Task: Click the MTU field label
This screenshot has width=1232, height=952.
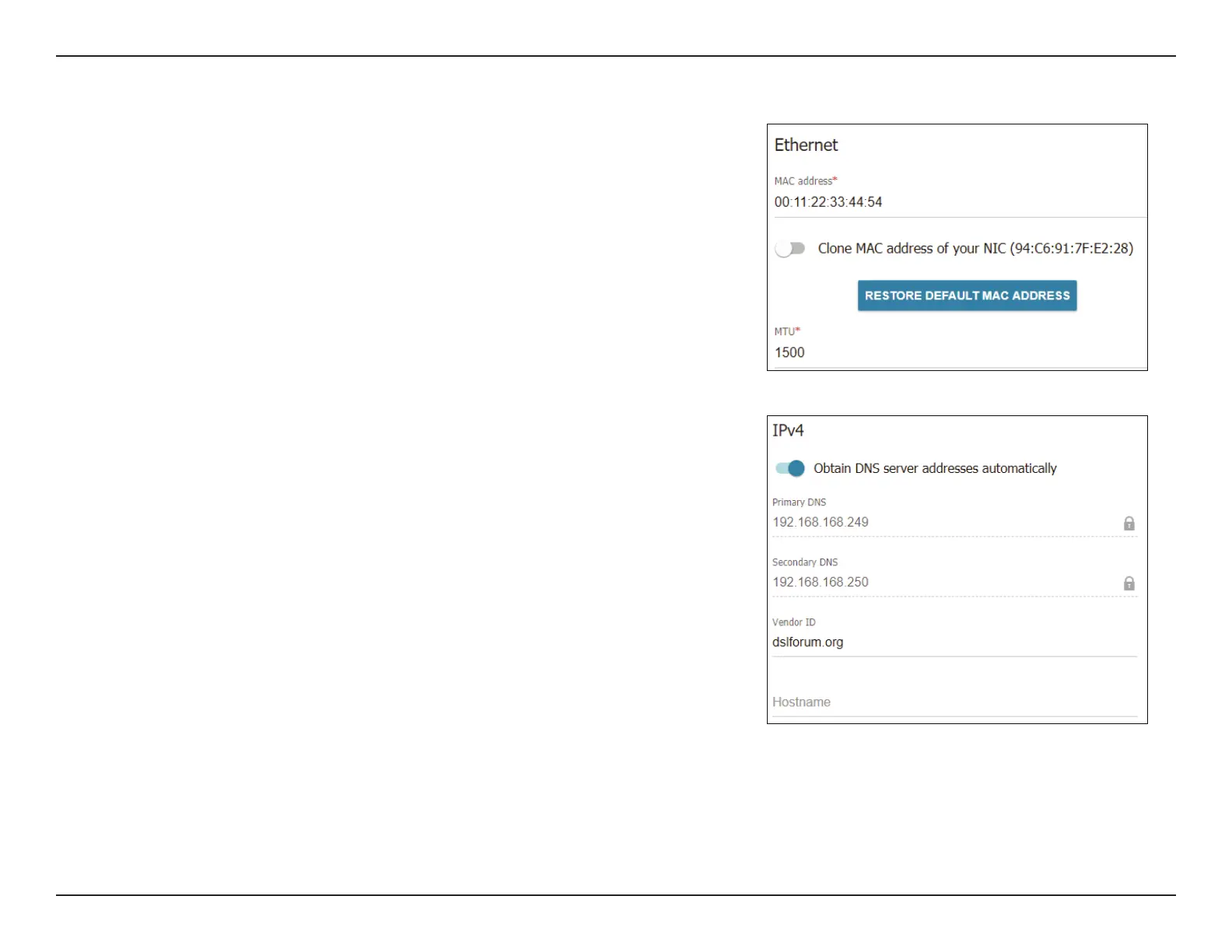Action: pyautogui.click(x=786, y=331)
